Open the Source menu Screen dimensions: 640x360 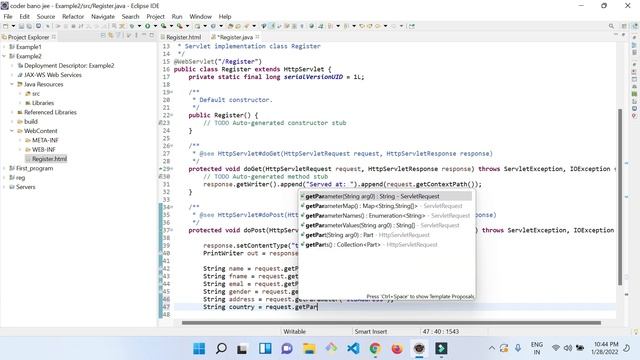pyautogui.click(x=46, y=16)
